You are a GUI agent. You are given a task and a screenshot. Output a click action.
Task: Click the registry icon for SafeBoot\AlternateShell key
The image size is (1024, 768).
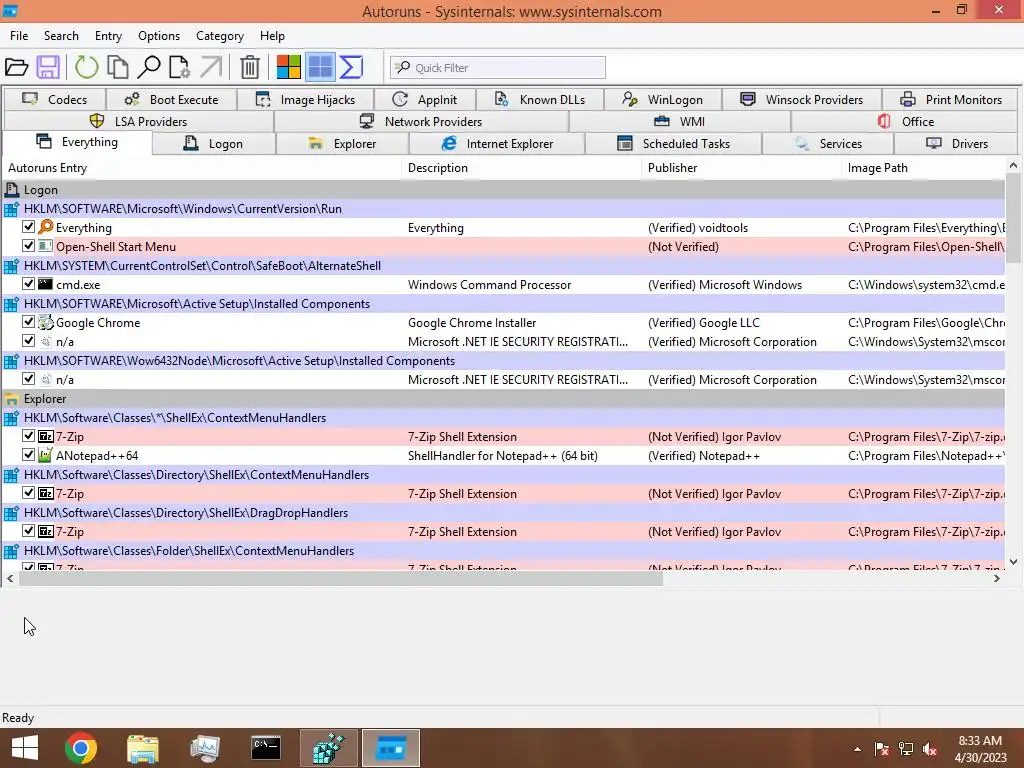[x=11, y=266]
